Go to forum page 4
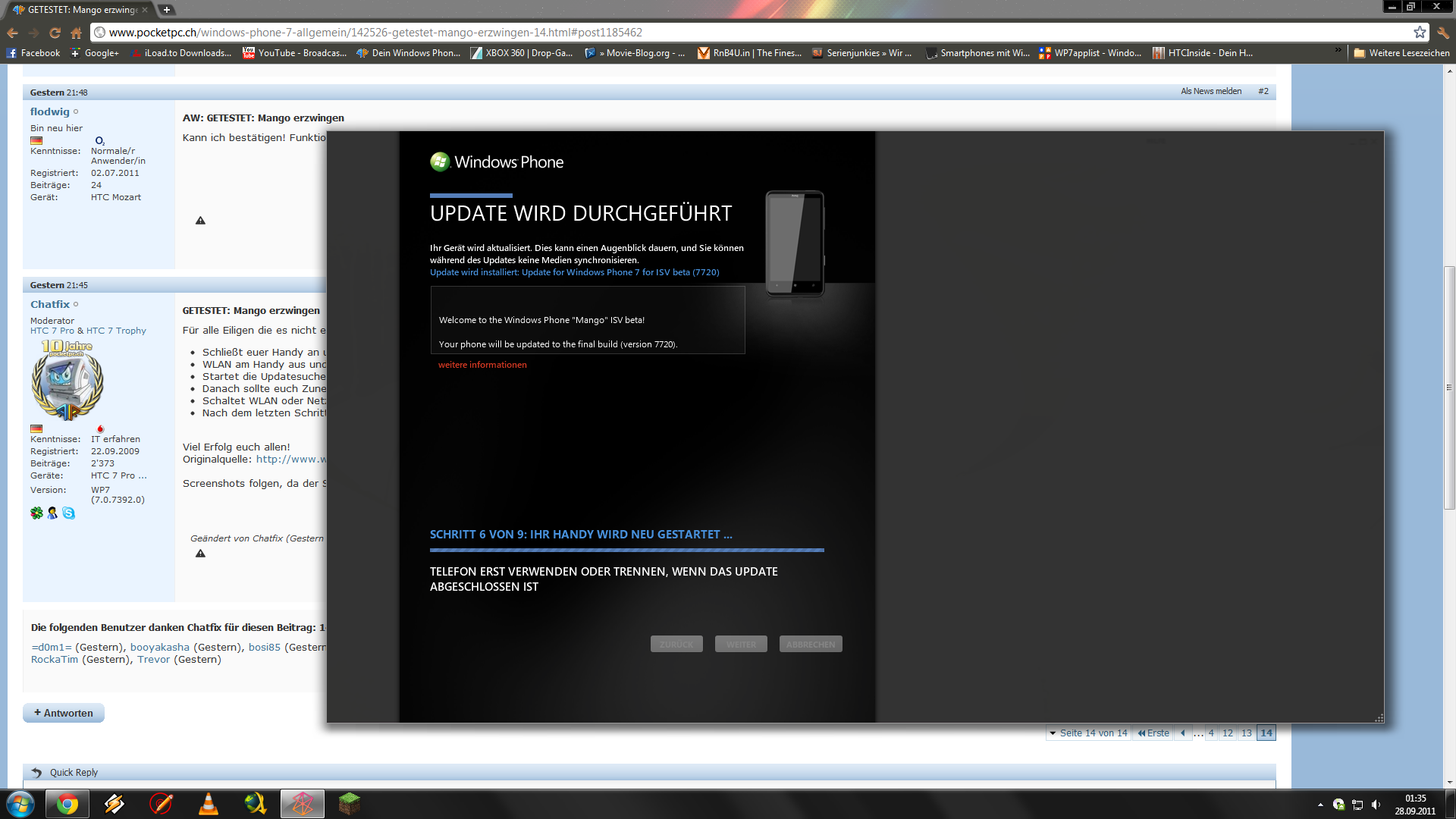Viewport: 1456px width, 819px height. coord(1211,733)
